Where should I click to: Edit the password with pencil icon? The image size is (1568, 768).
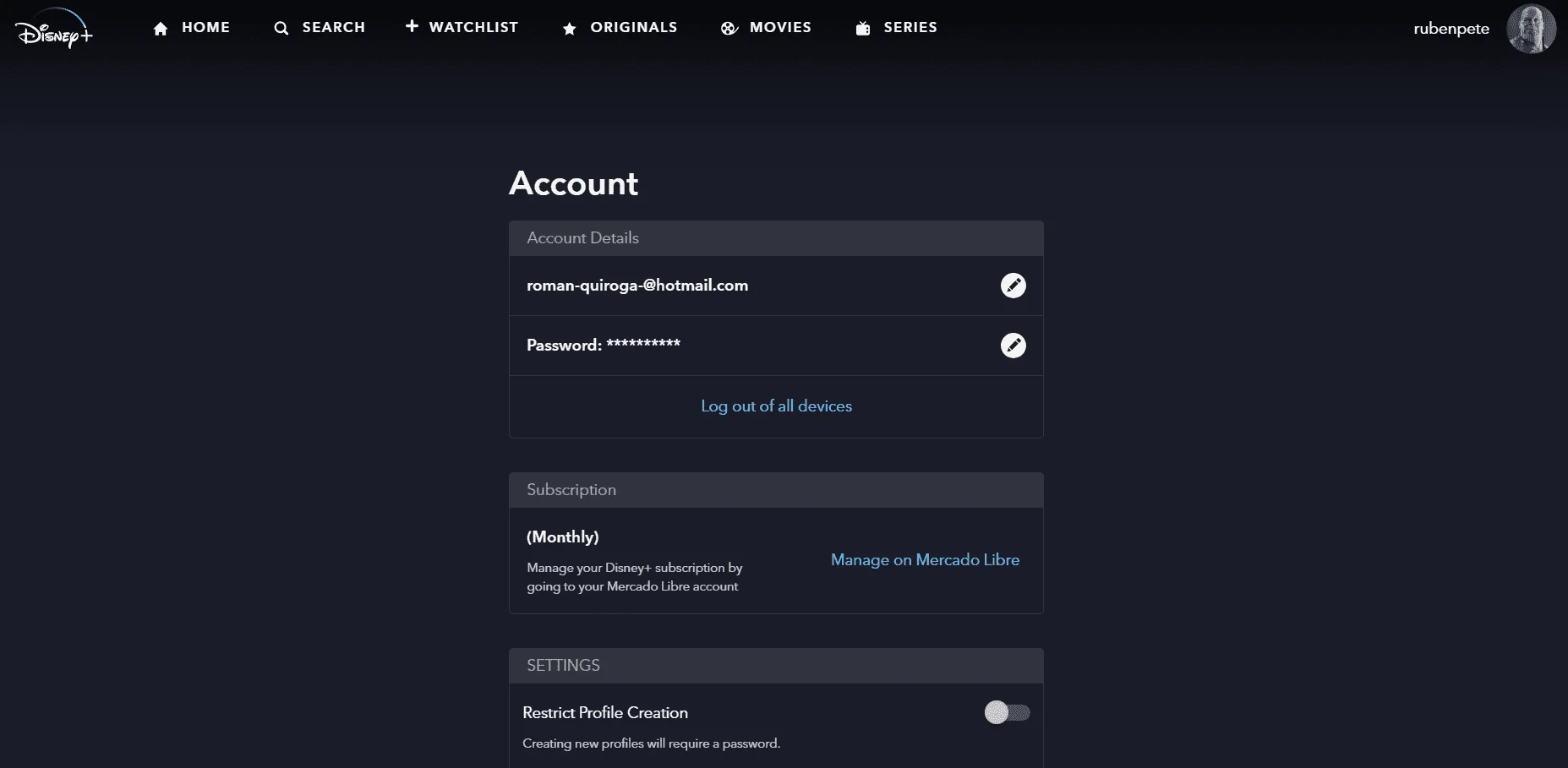click(1013, 346)
